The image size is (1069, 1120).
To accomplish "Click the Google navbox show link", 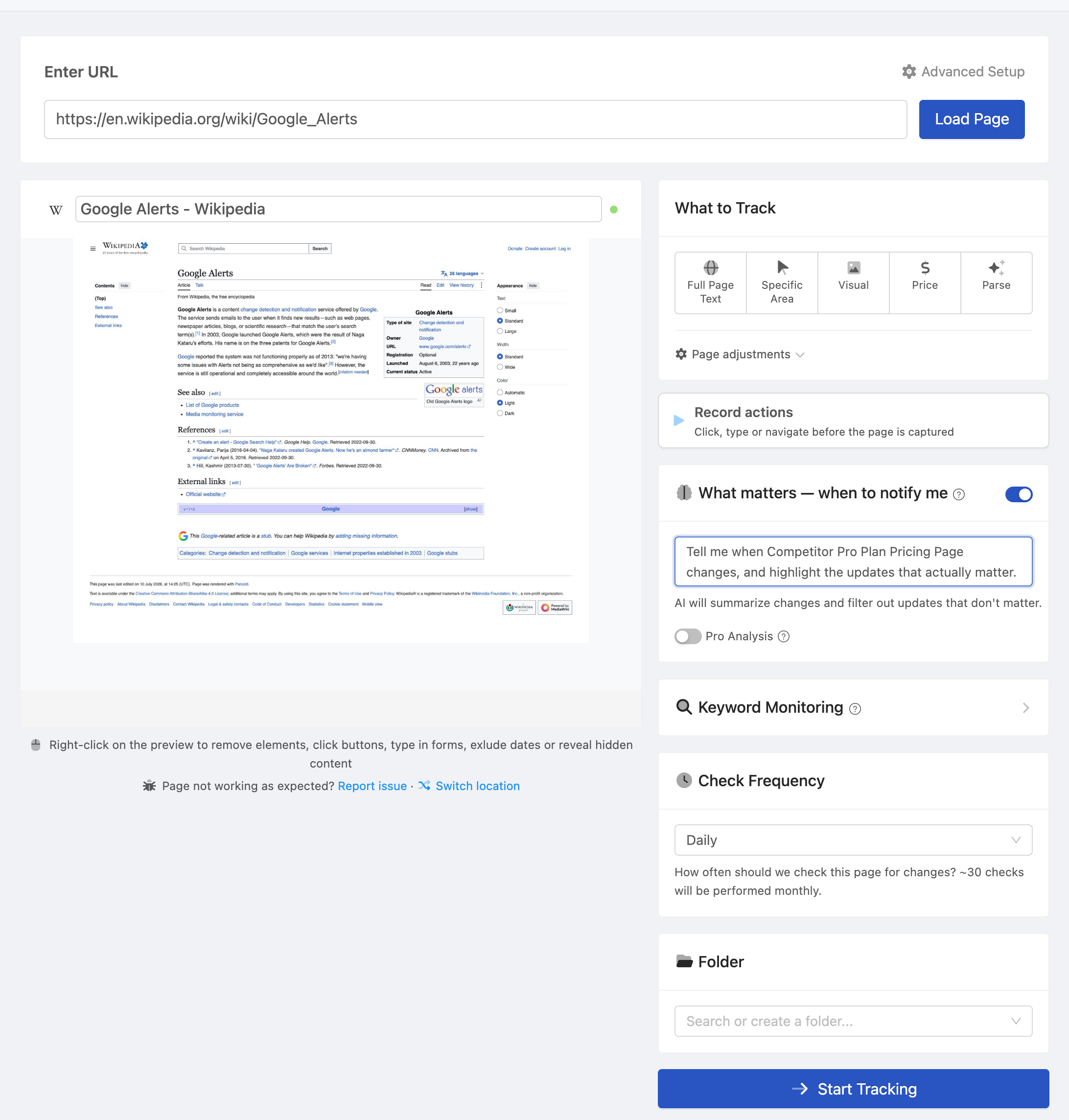I will (471, 509).
